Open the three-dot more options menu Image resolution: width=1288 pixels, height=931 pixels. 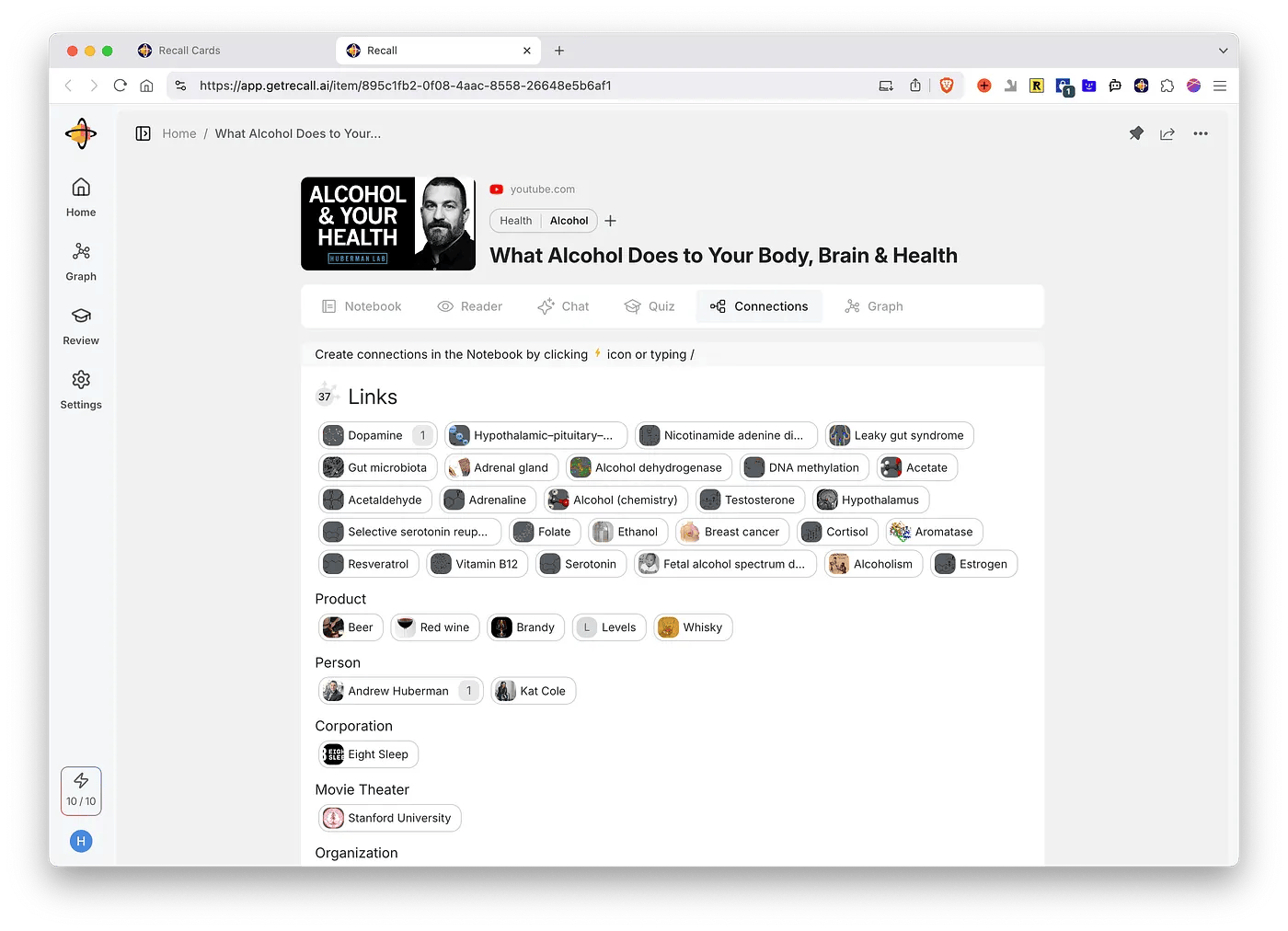pyautogui.click(x=1201, y=133)
